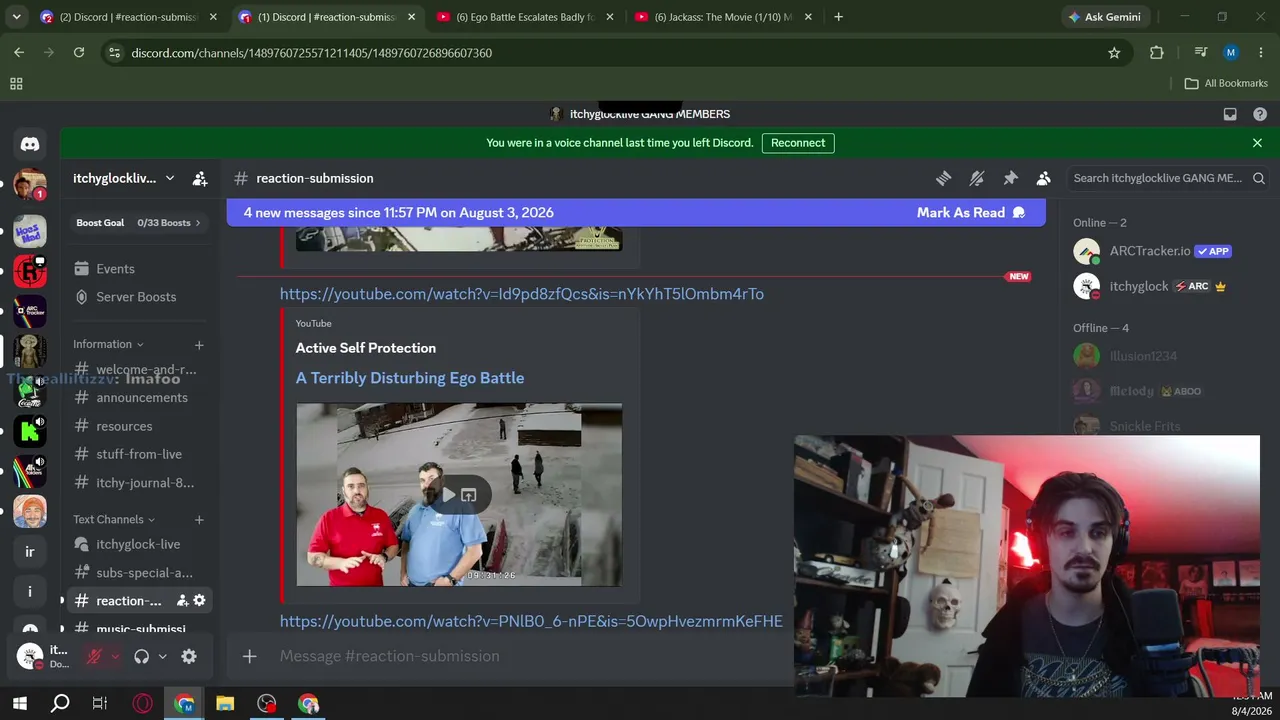
Task: Show pinned messages in reaction-submission
Action: coord(1010,178)
